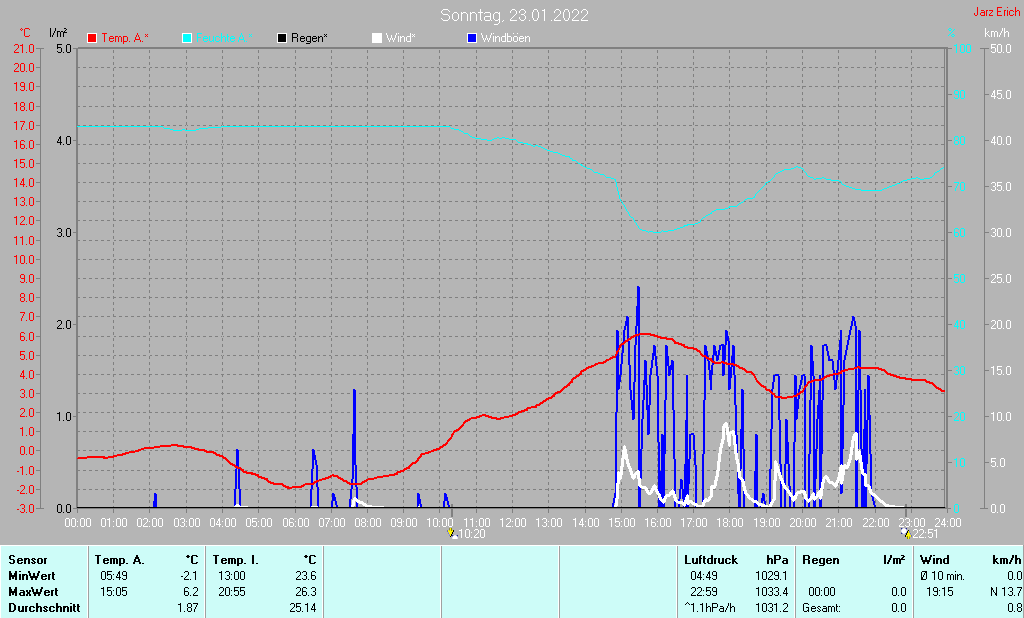The height and width of the screenshot is (618, 1024).
Task: Select the 'Windböen' legend label
Action: pyautogui.click(x=505, y=38)
